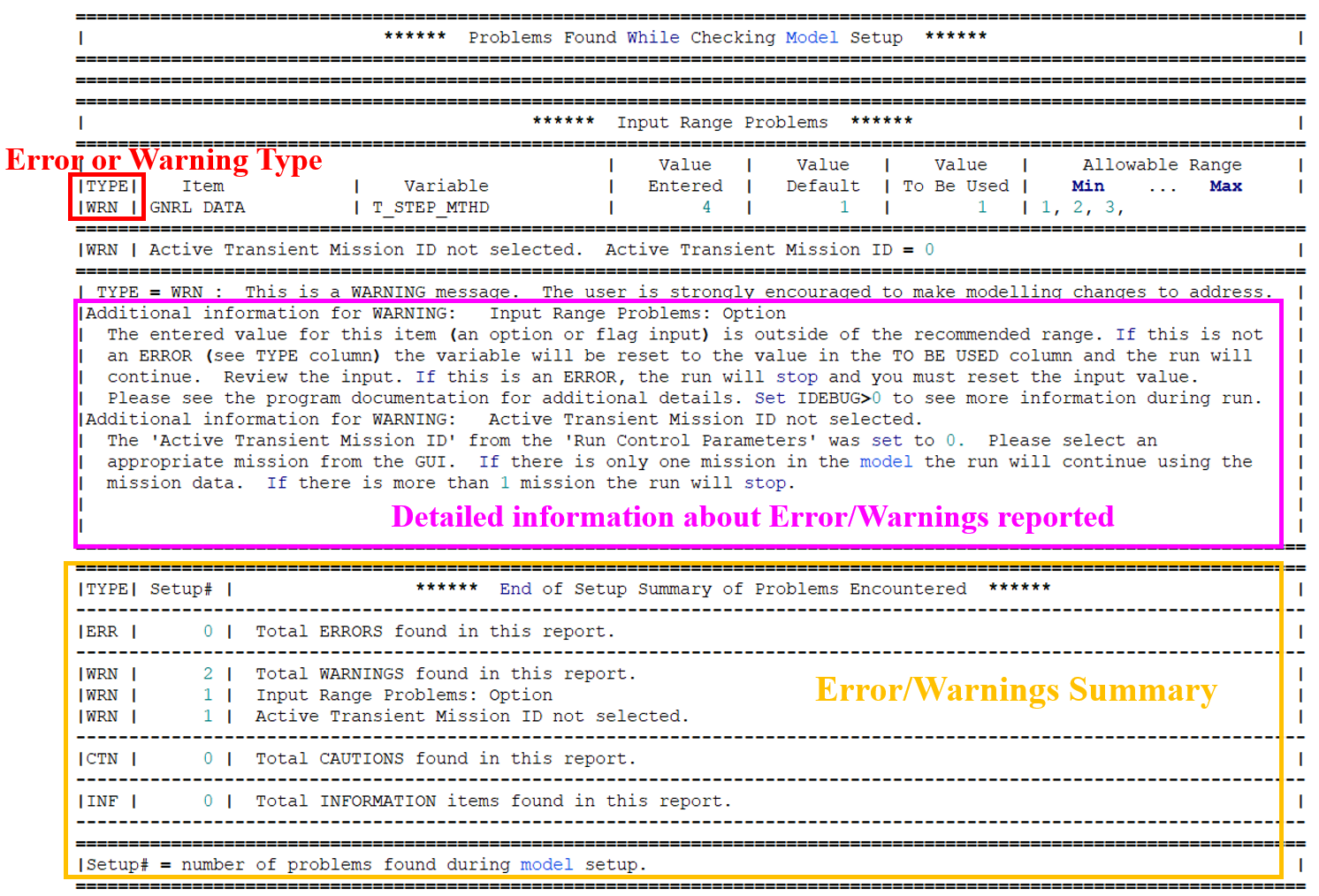
Task: Click the magenta "Detailed information about Error/Warnings reported" label
Action: pos(752,517)
